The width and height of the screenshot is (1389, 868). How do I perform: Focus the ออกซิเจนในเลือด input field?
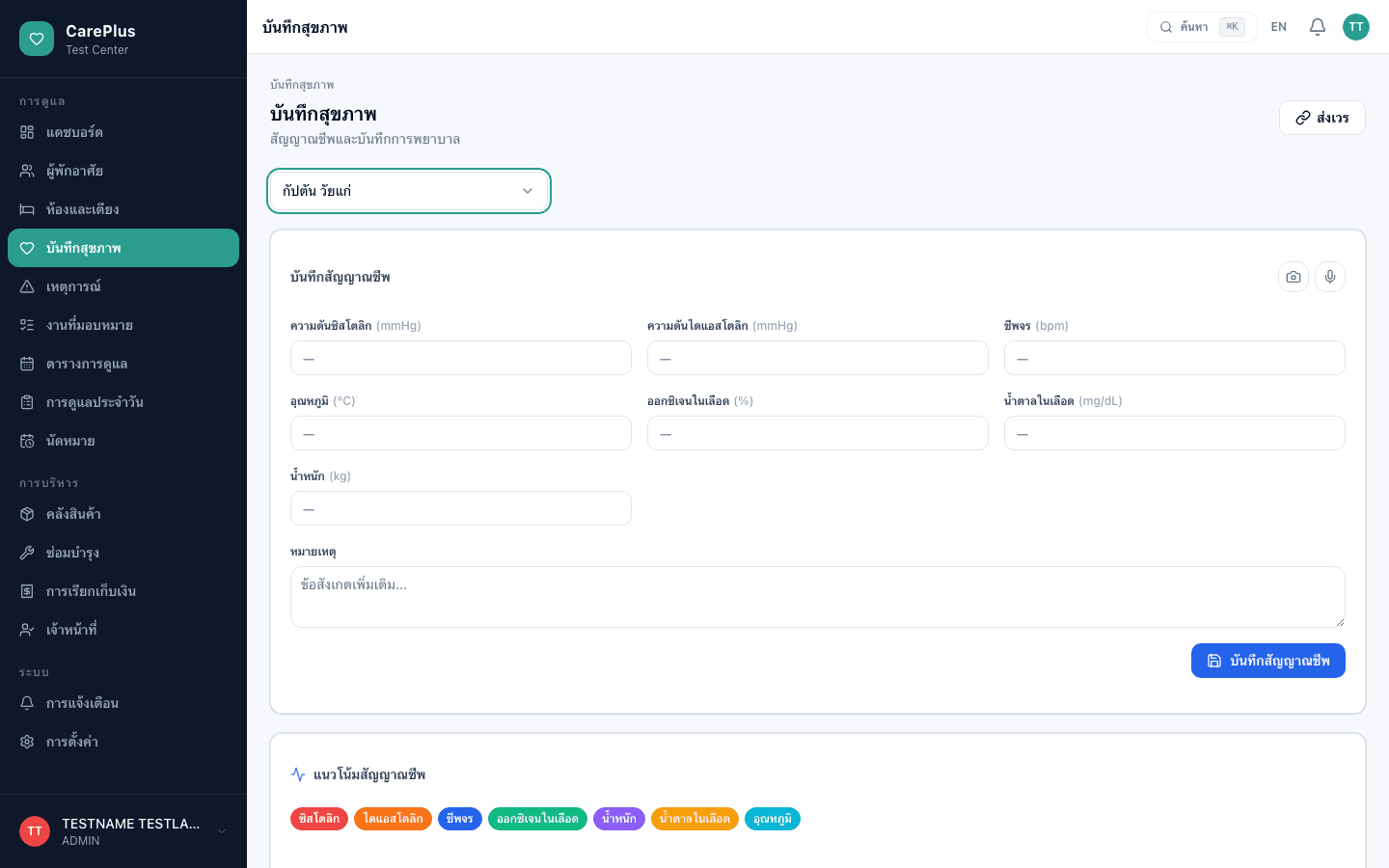[818, 433]
